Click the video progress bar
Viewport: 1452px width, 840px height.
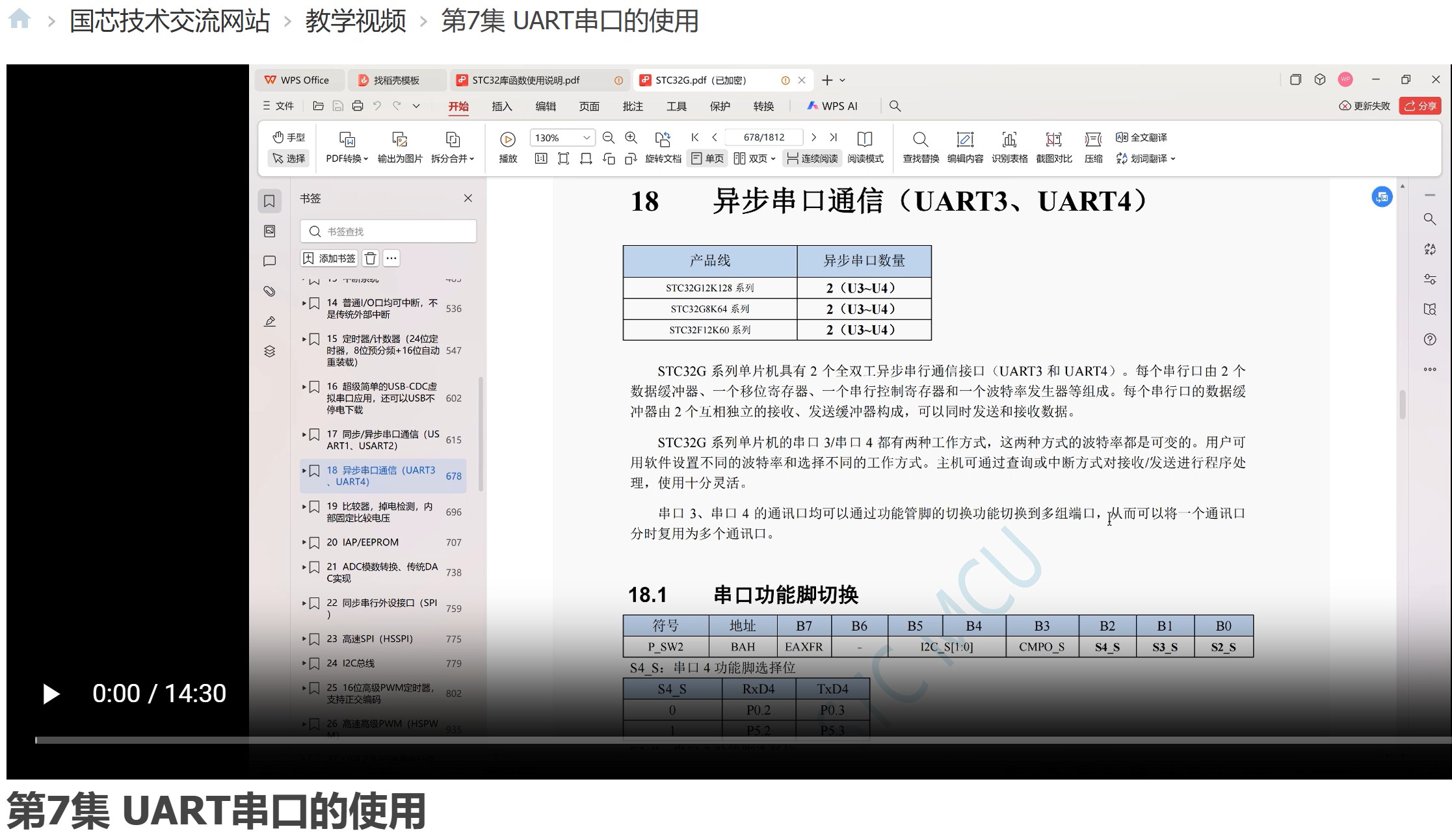[743, 740]
